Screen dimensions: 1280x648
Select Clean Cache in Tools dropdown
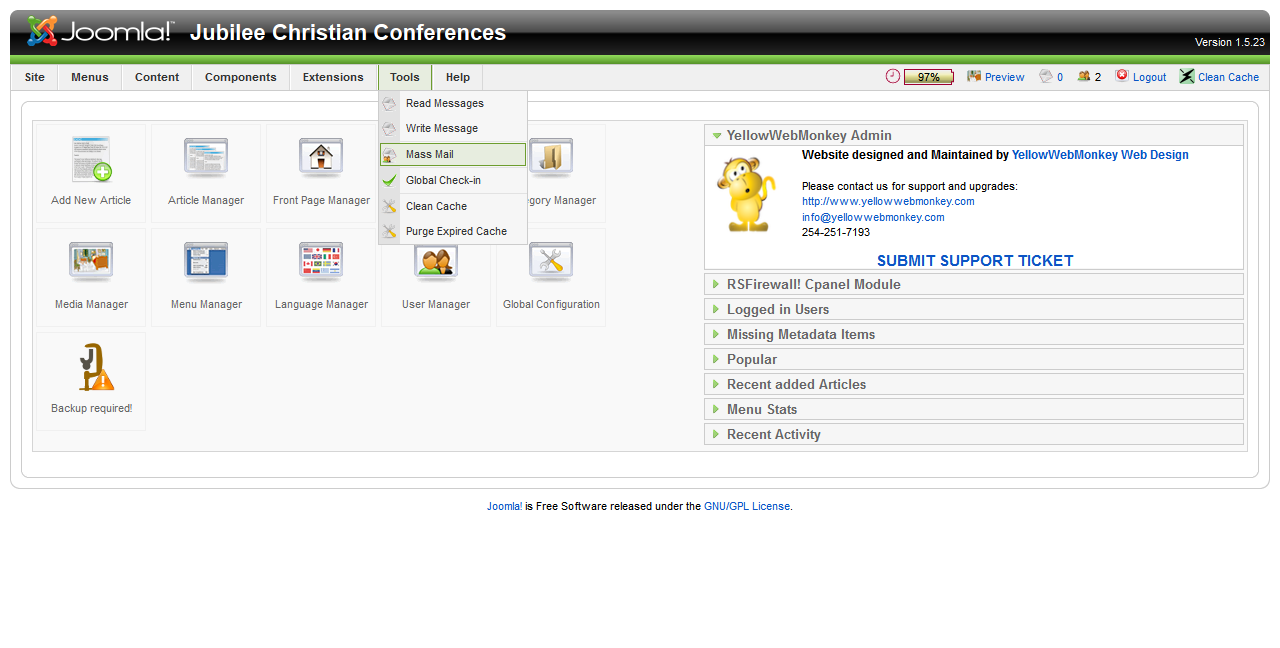click(453, 206)
